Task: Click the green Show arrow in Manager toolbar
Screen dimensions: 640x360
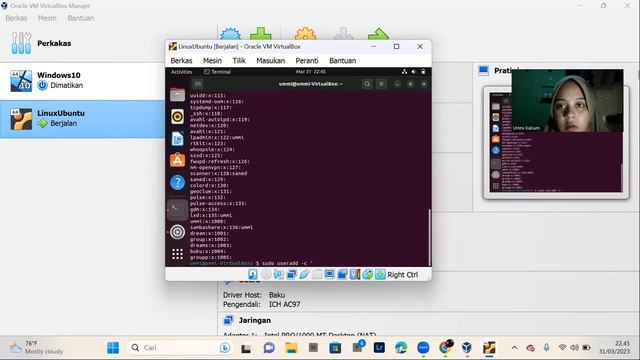Action: coord(378,34)
